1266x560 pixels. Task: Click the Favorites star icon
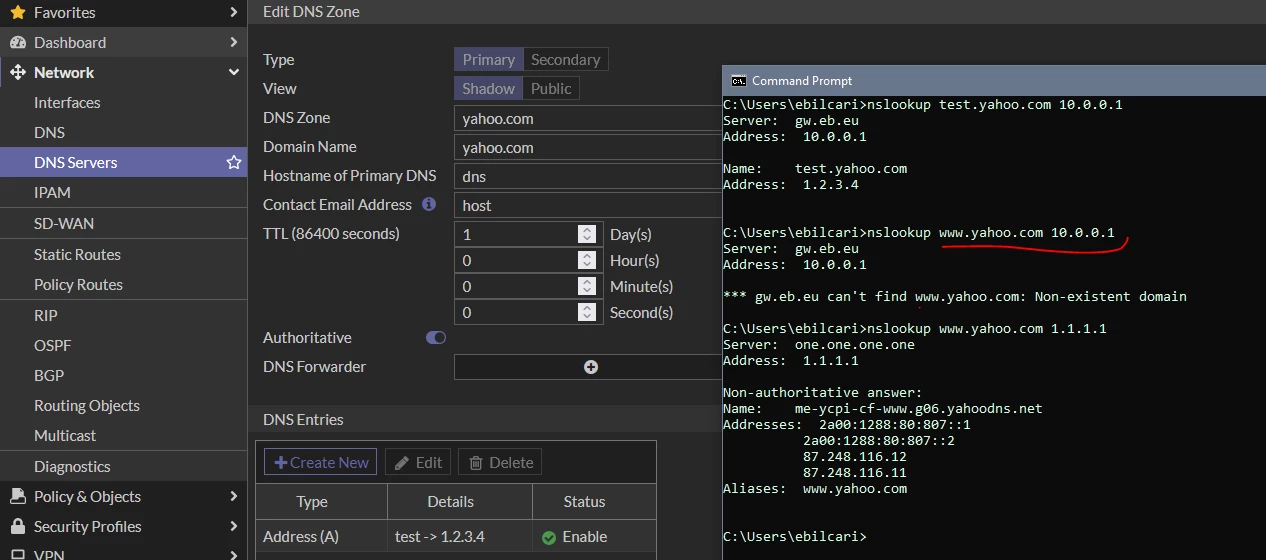click(17, 13)
